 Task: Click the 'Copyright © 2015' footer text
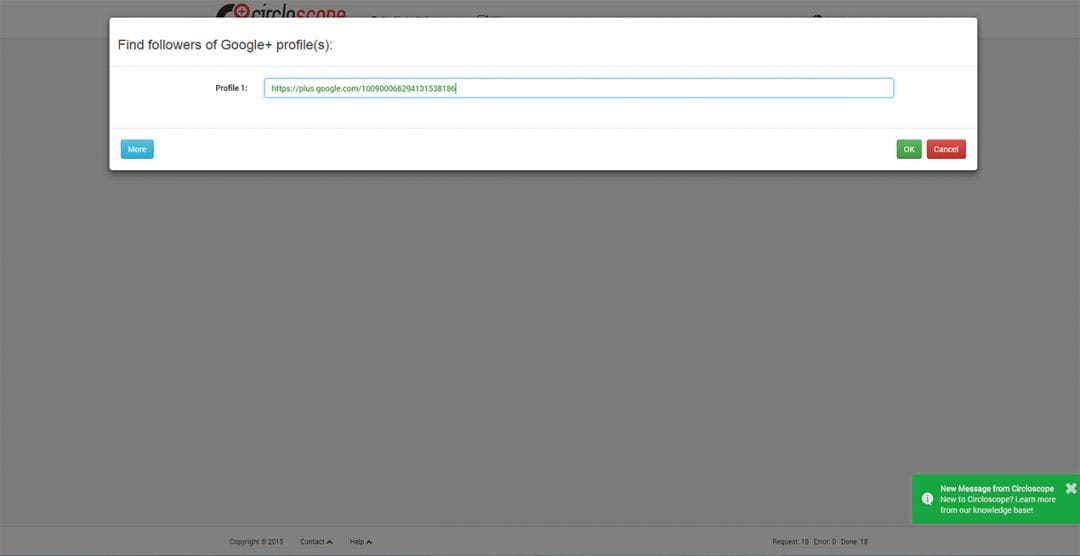click(256, 542)
